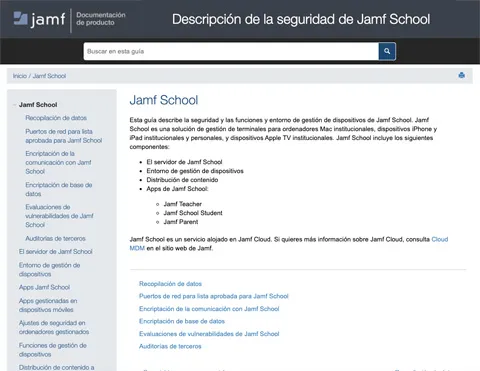Viewport: 480px width, 371px height.
Task: Click the Jamf logo in the header
Action: coord(39,19)
